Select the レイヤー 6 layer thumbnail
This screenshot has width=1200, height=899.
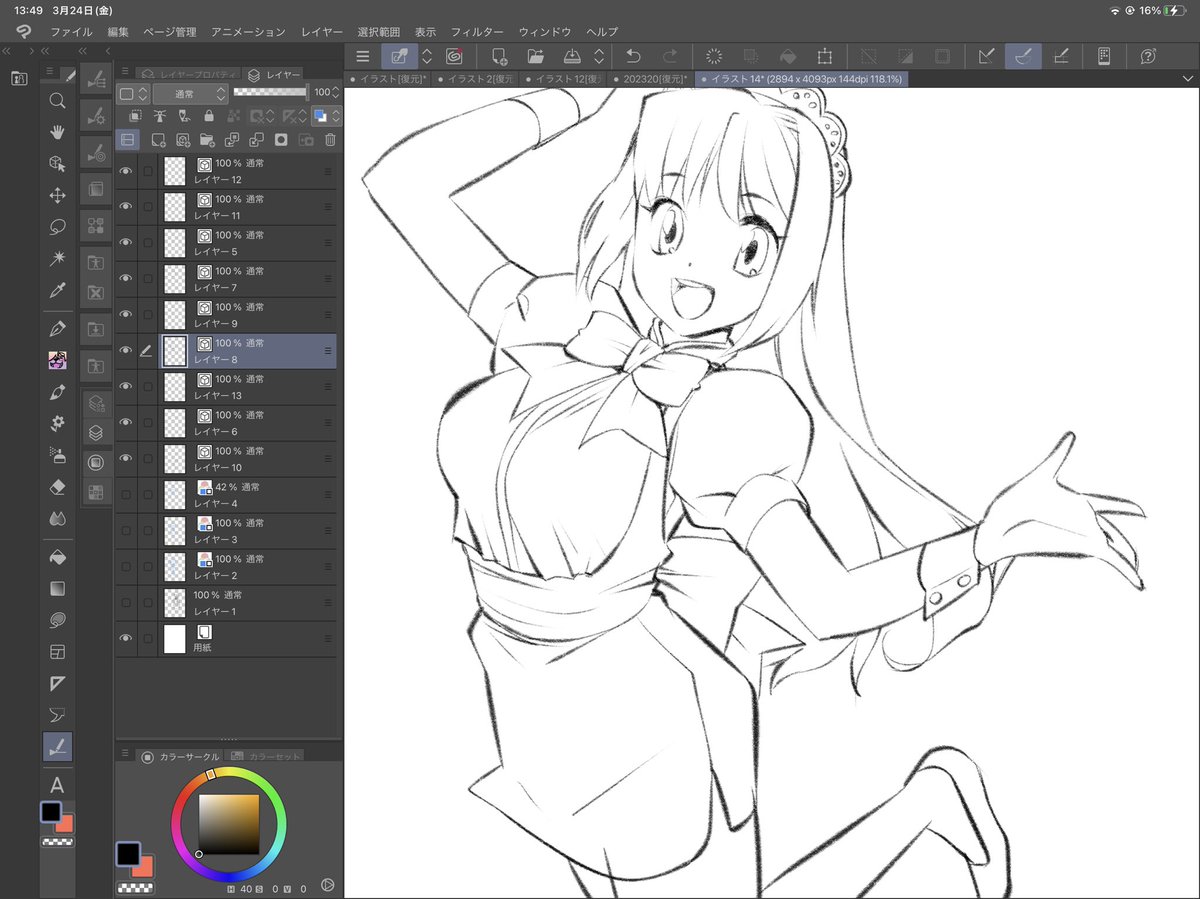(175, 423)
